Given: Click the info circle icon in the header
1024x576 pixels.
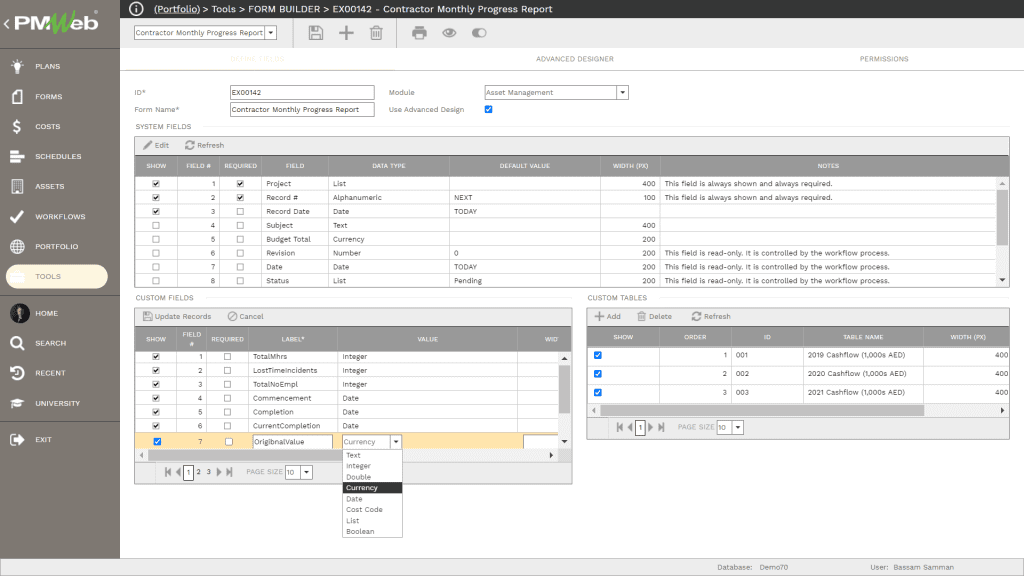Looking at the screenshot, I should (x=136, y=8).
